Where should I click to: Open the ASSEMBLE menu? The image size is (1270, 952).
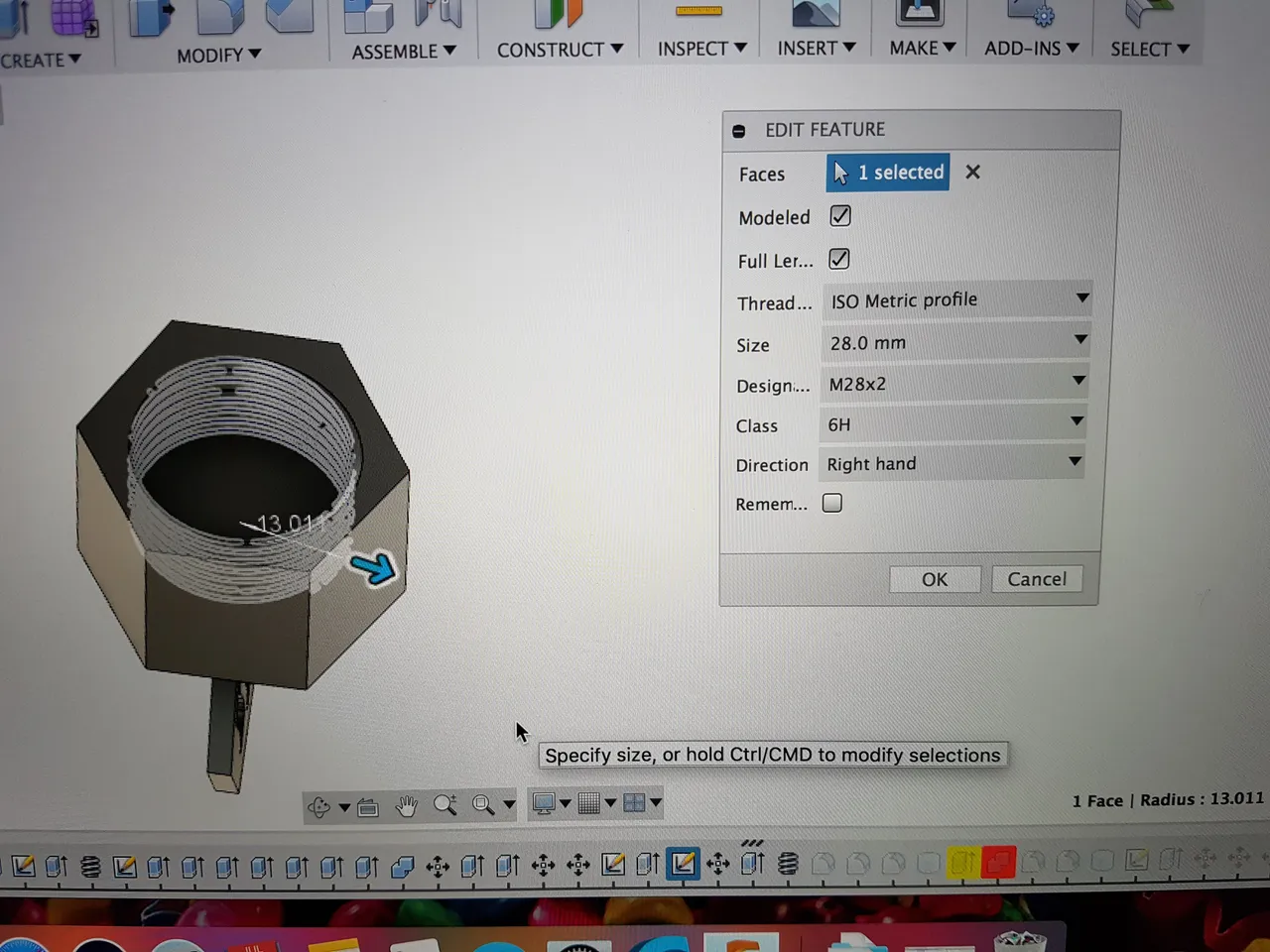404,52
